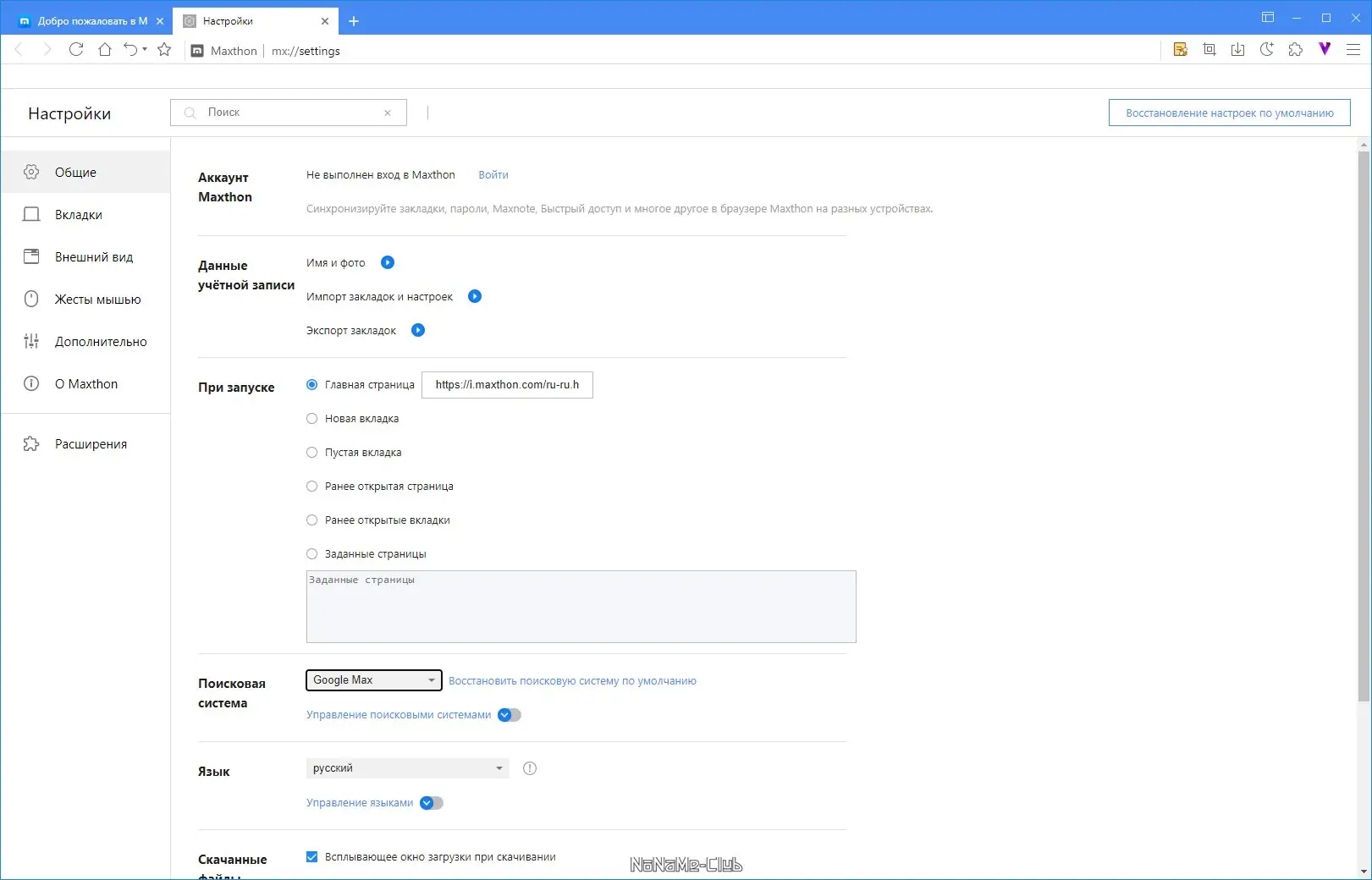Expand 'Управление поисковыми системами' section
The width and height of the screenshot is (1372, 880).
click(510, 715)
